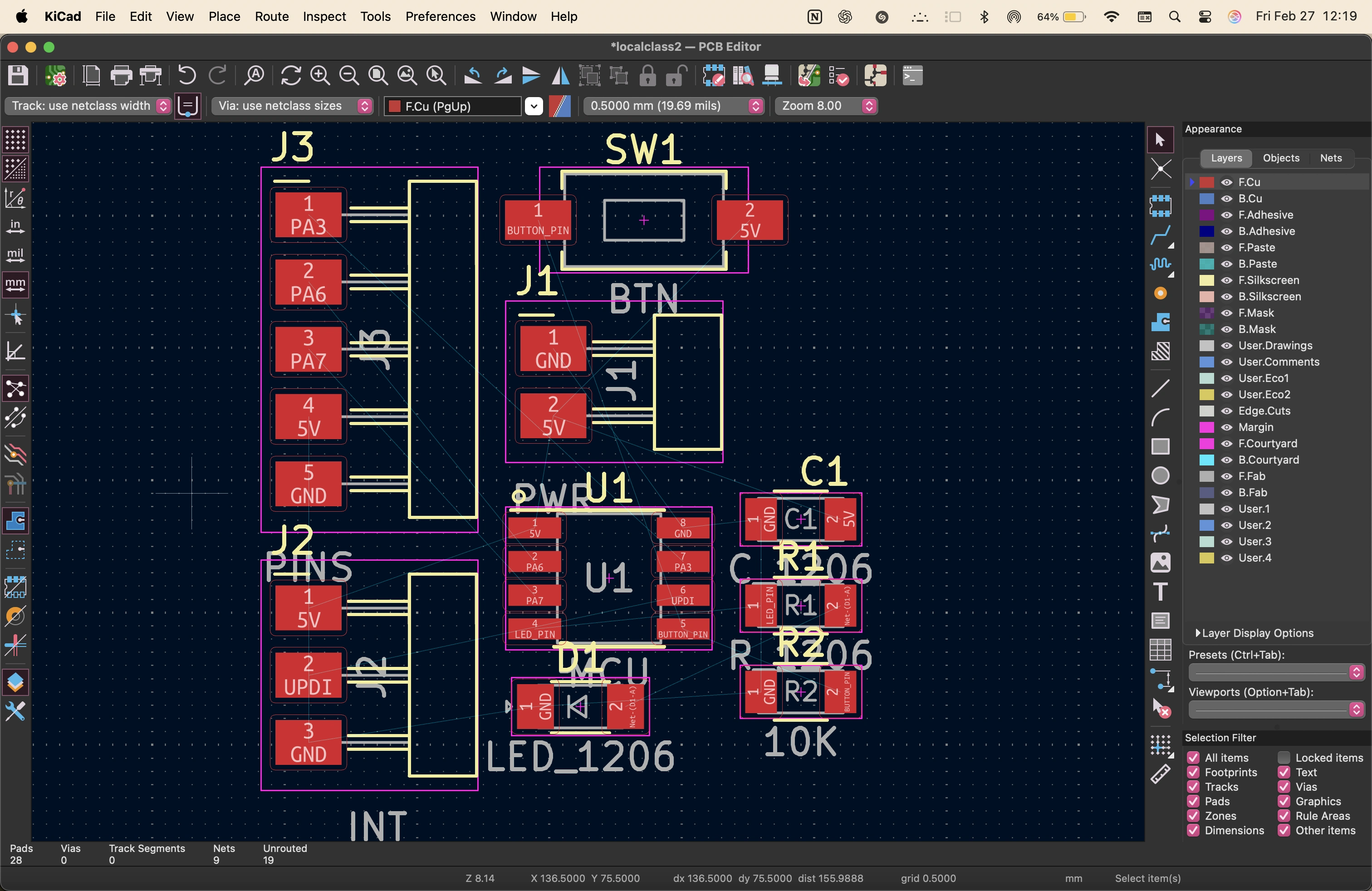
Task: Switch units to millimeters icon
Action: click(x=15, y=284)
